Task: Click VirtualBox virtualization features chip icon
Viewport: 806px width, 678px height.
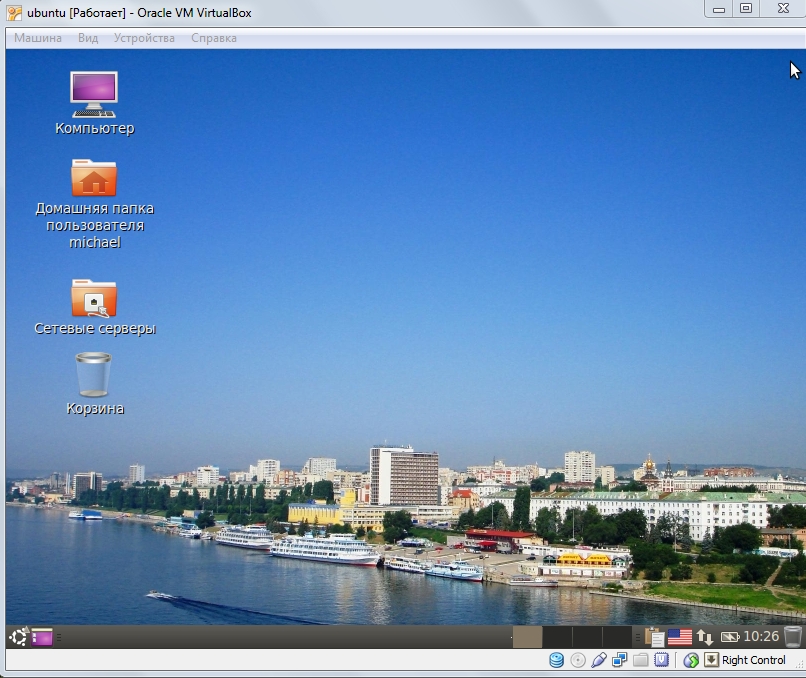Action: point(662,660)
